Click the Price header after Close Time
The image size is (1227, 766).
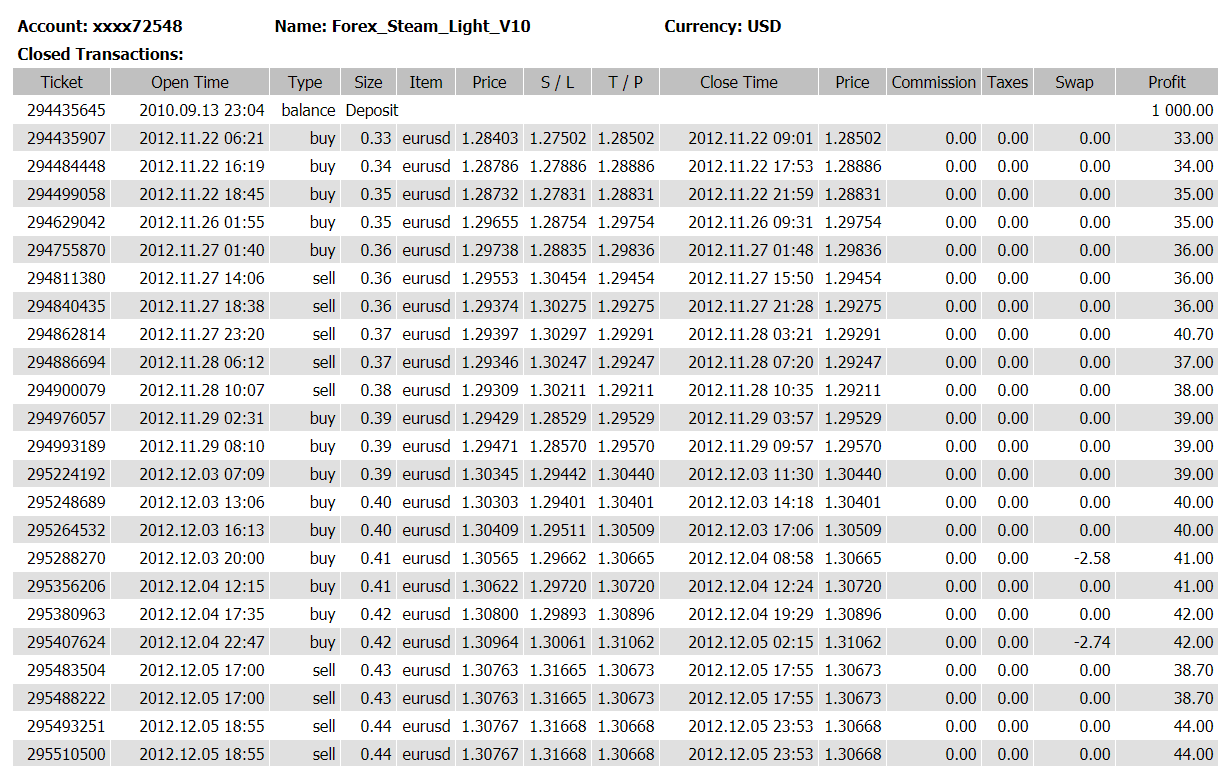point(852,82)
